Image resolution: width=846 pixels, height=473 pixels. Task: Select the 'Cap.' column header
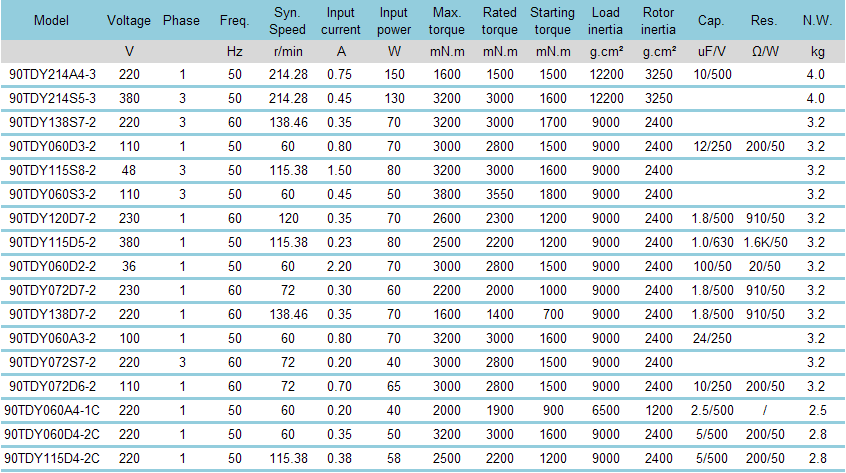pos(711,20)
